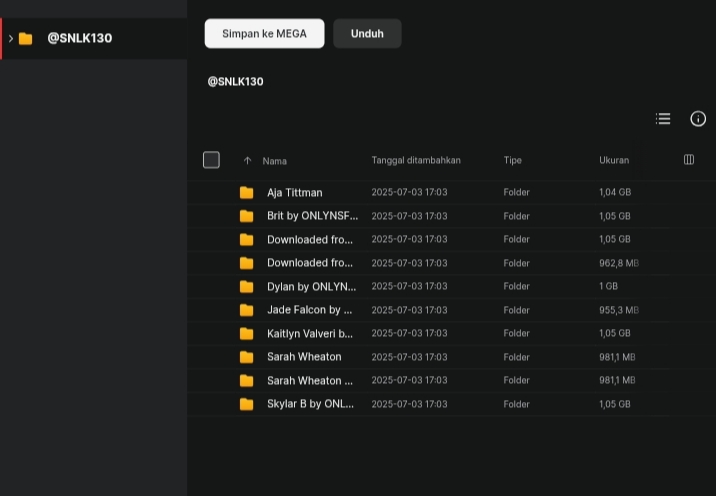This screenshot has height=496, width=716.
Task: Click the Aja Tittman folder icon
Action: tap(247, 193)
